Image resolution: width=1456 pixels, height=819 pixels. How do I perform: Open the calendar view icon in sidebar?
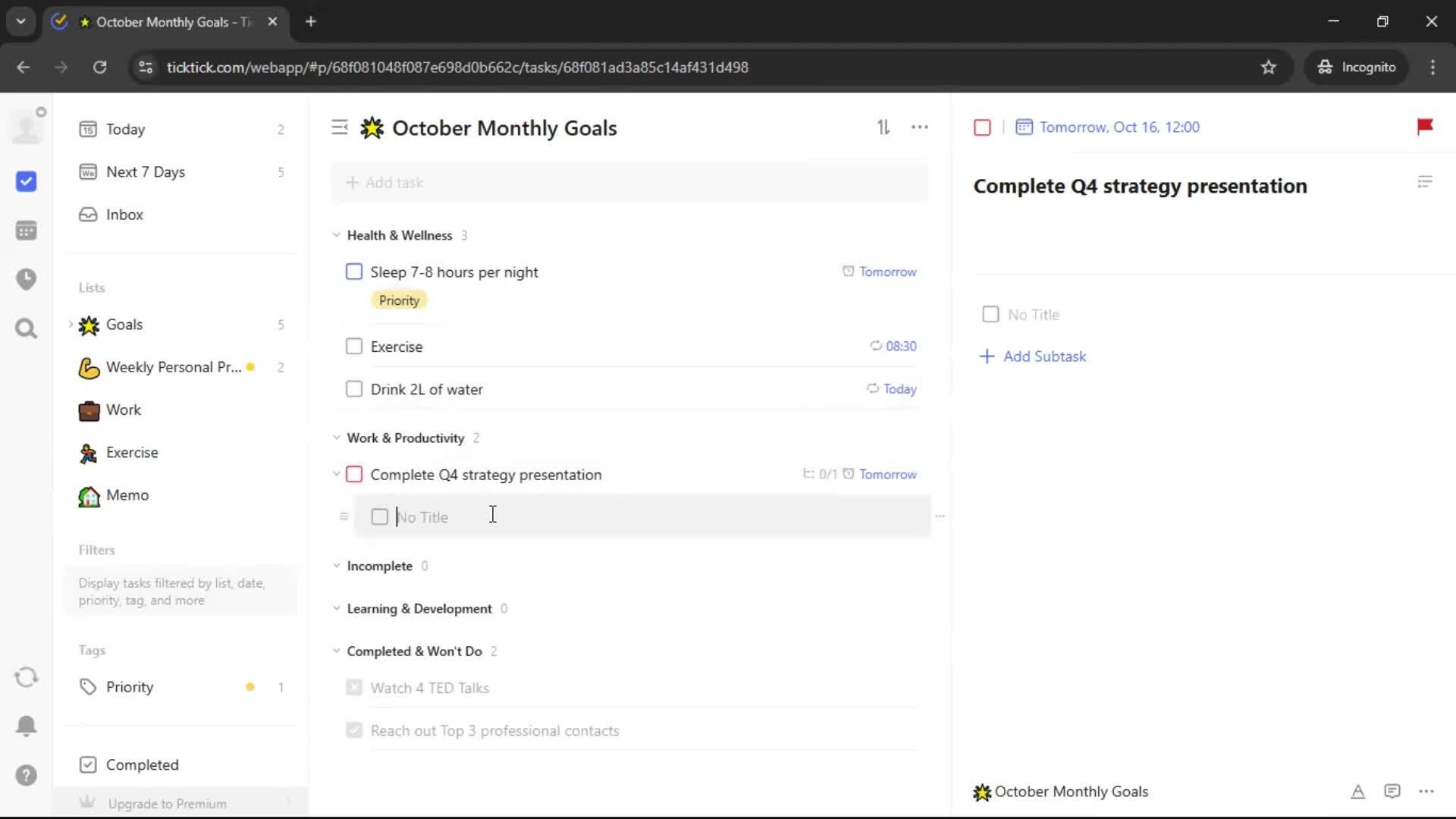(27, 231)
